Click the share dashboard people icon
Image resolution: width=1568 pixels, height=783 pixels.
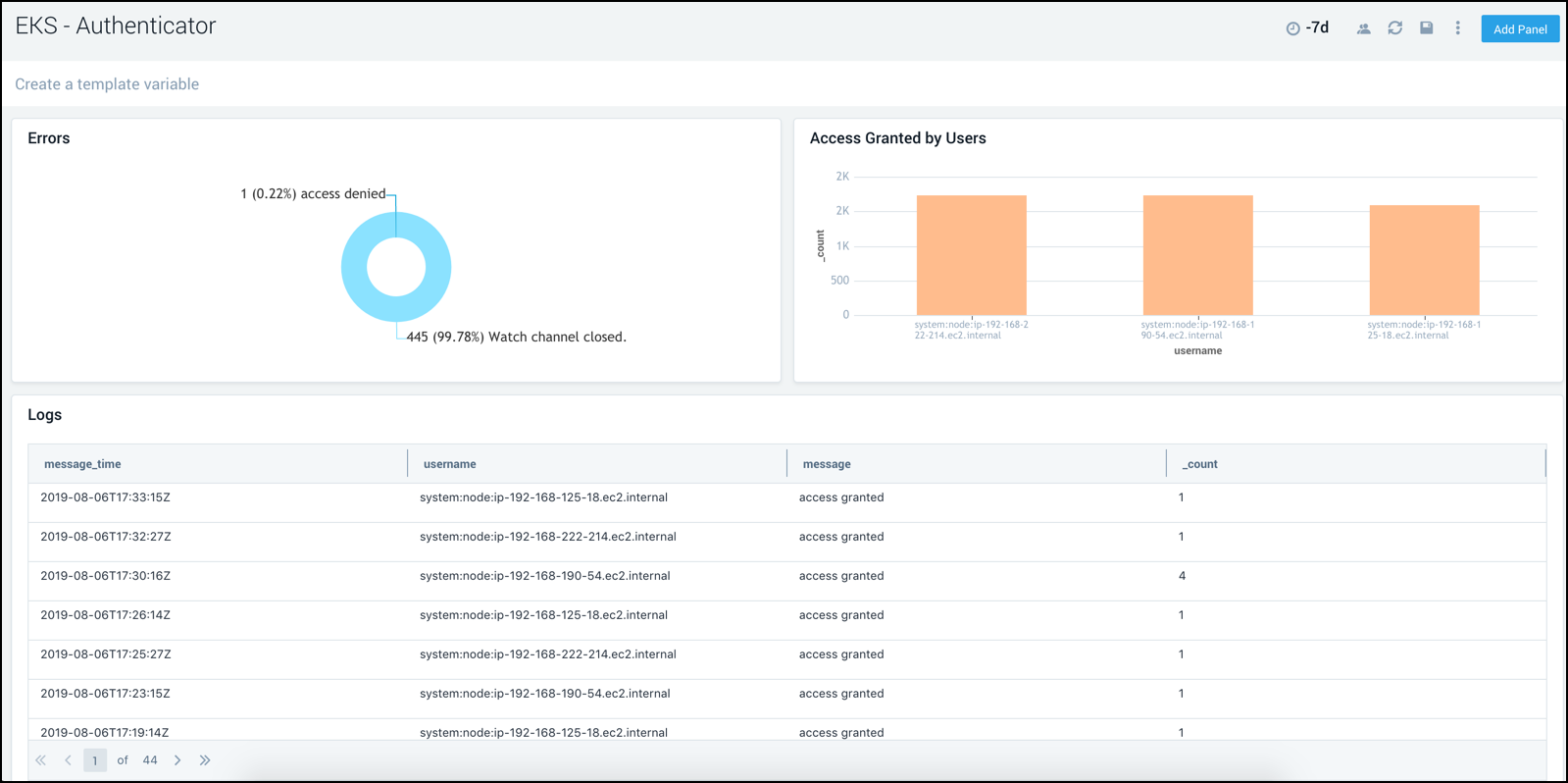coord(1363,28)
